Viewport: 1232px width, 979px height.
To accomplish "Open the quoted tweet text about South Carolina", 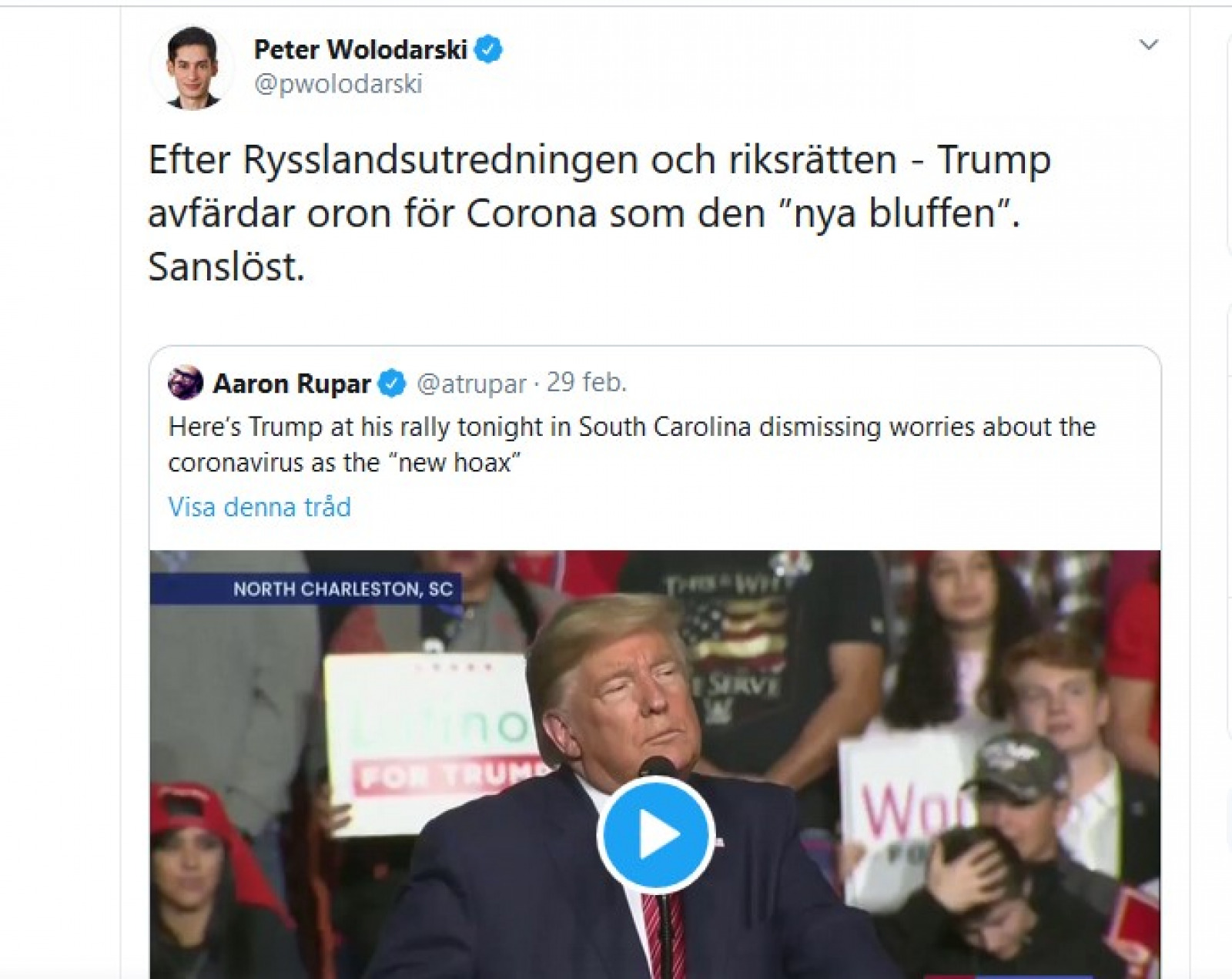I will tap(631, 444).
